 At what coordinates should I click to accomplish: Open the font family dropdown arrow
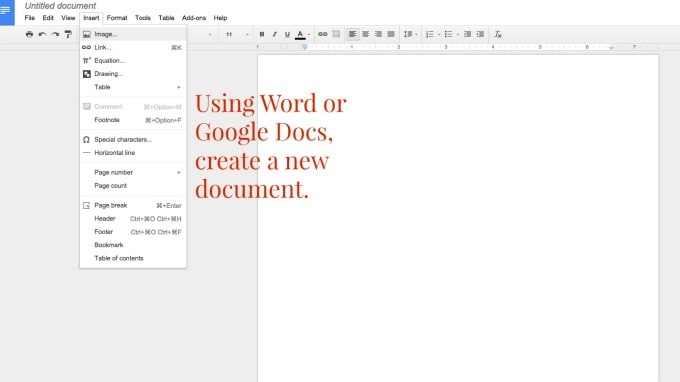coord(210,34)
